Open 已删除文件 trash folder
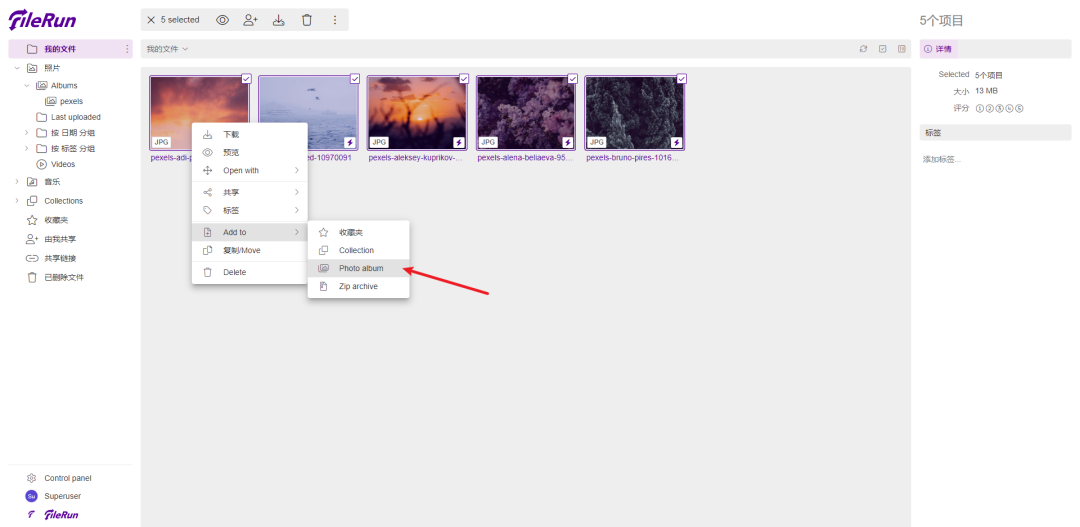This screenshot has height=527, width=1080. point(63,278)
